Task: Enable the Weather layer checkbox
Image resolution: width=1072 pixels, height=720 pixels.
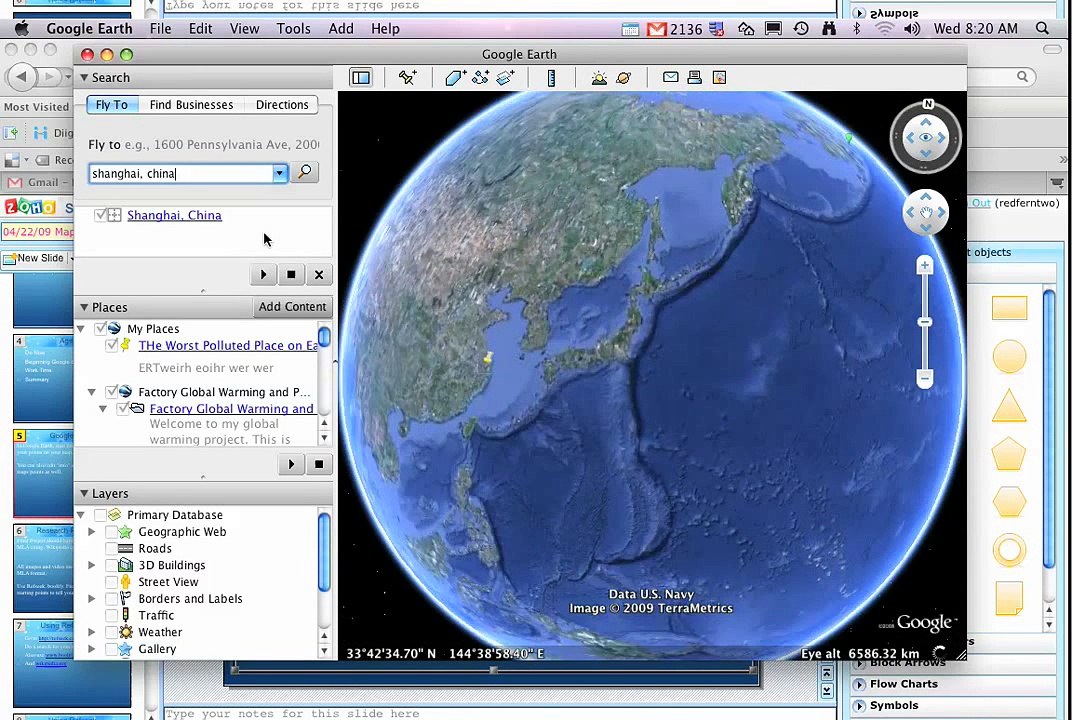Action: click(x=111, y=632)
